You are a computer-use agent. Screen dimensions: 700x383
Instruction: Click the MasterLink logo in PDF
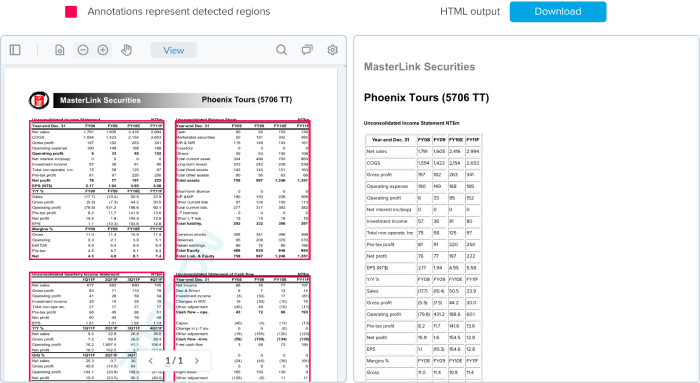(x=39, y=100)
